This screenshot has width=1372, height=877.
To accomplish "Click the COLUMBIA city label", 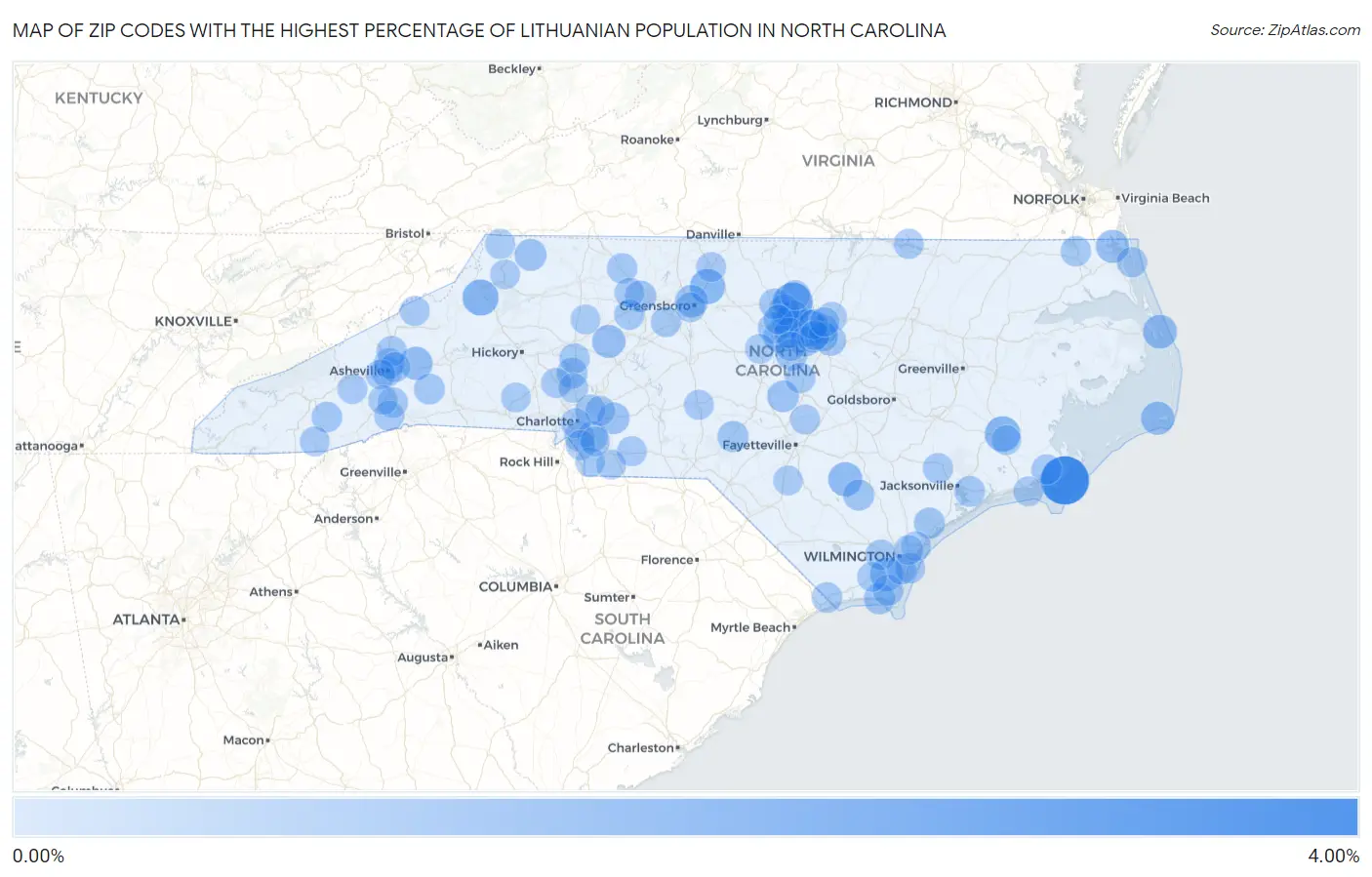I will 515,587.
